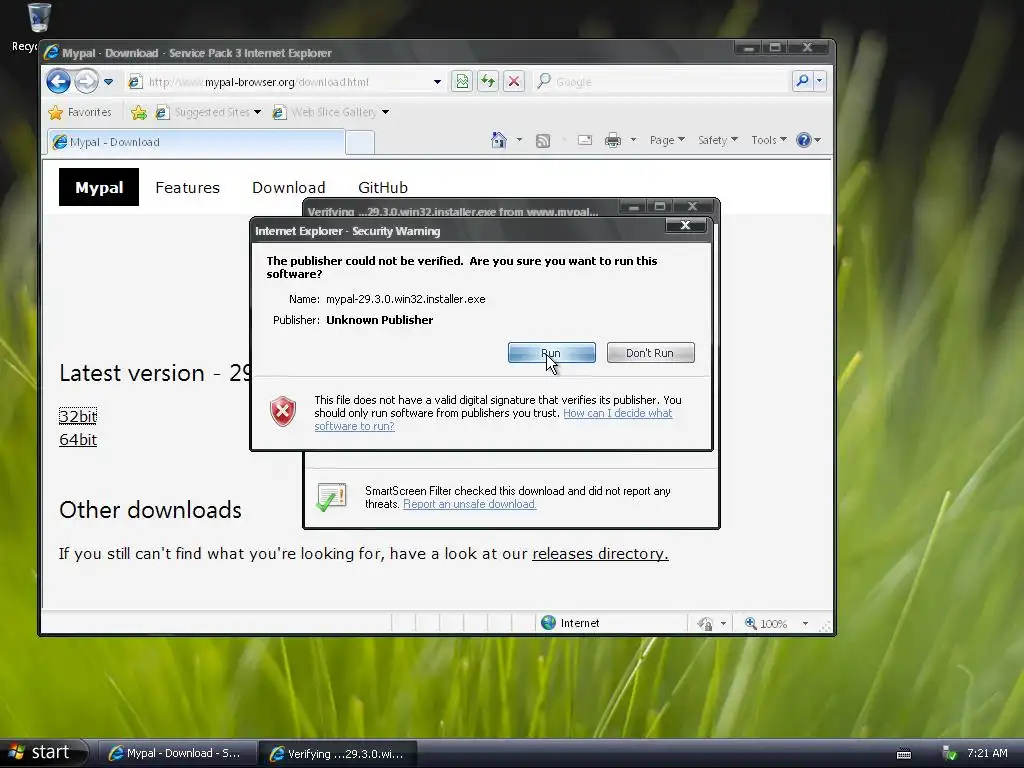This screenshot has width=1024, height=768.
Task: Open Print options dropdown arrow
Action: [633, 140]
